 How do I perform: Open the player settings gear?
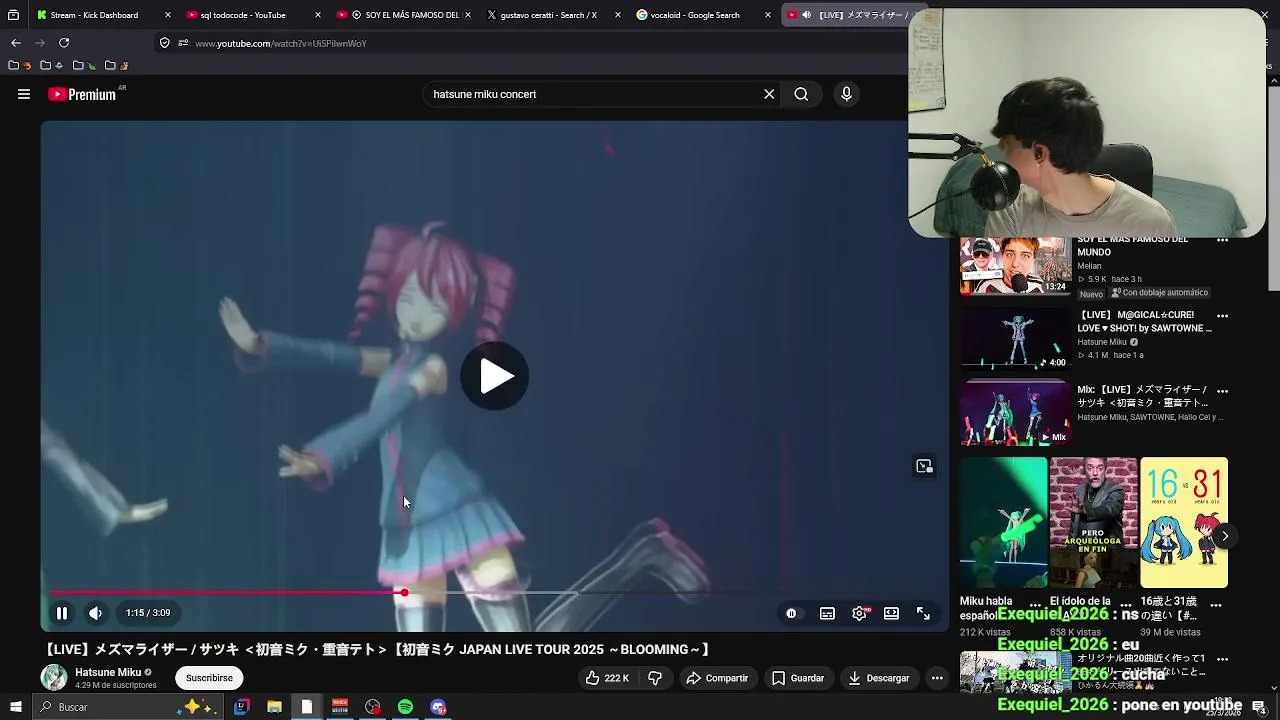tap(859, 613)
